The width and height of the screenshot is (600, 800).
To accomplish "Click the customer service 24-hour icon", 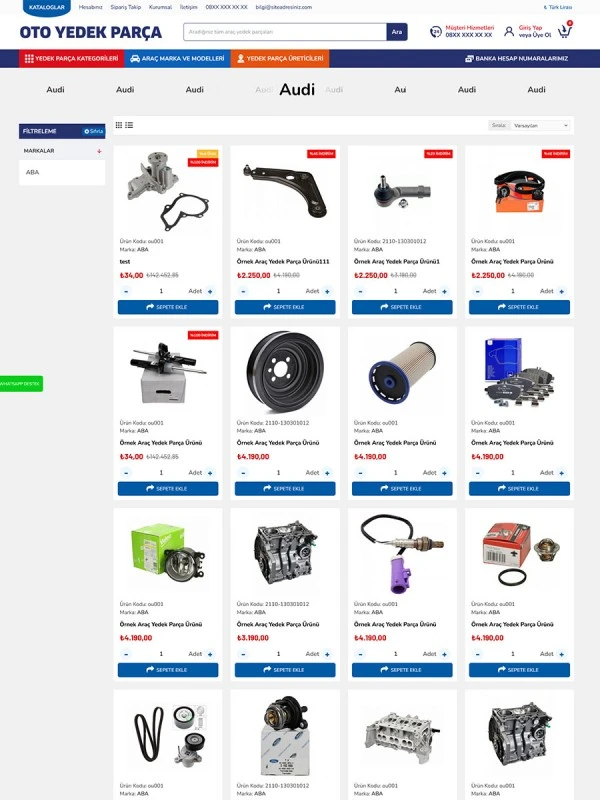I will click(x=436, y=32).
